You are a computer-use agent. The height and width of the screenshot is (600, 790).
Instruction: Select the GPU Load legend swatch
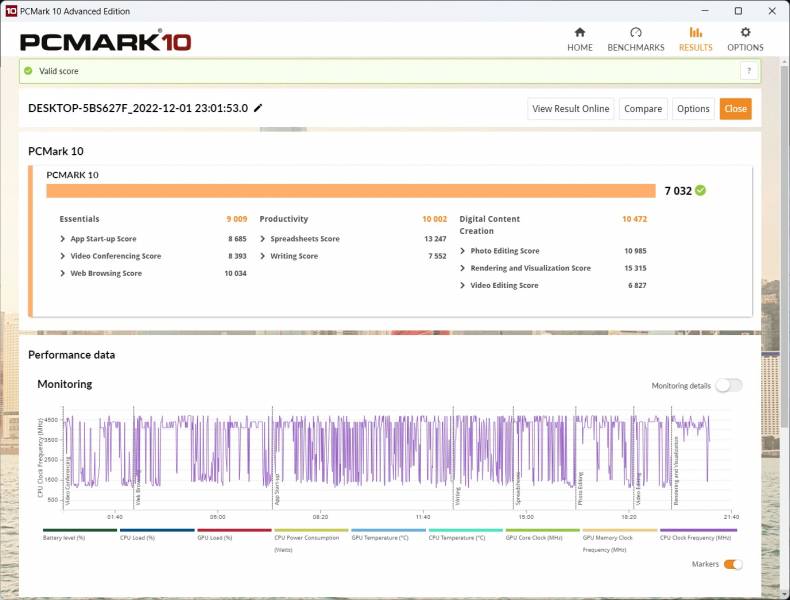click(x=234, y=530)
